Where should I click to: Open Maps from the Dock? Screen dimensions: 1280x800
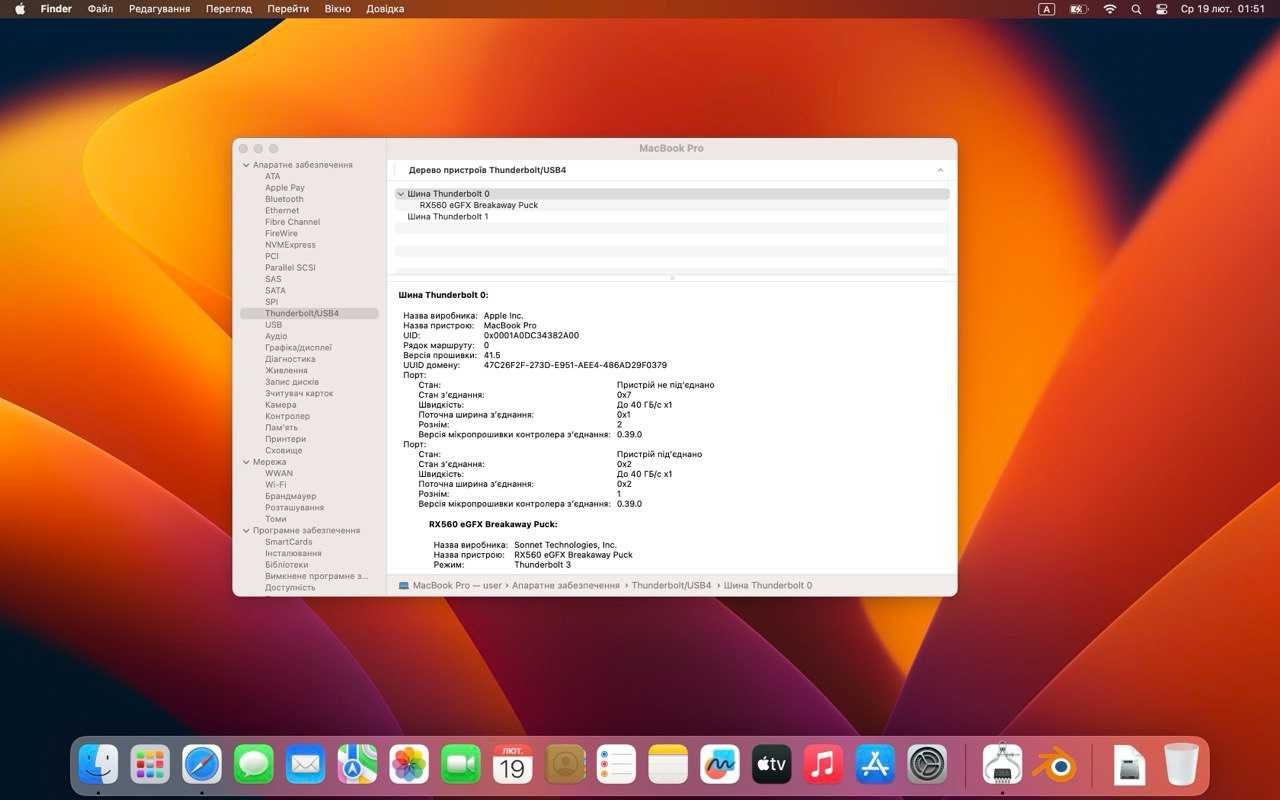(x=357, y=765)
